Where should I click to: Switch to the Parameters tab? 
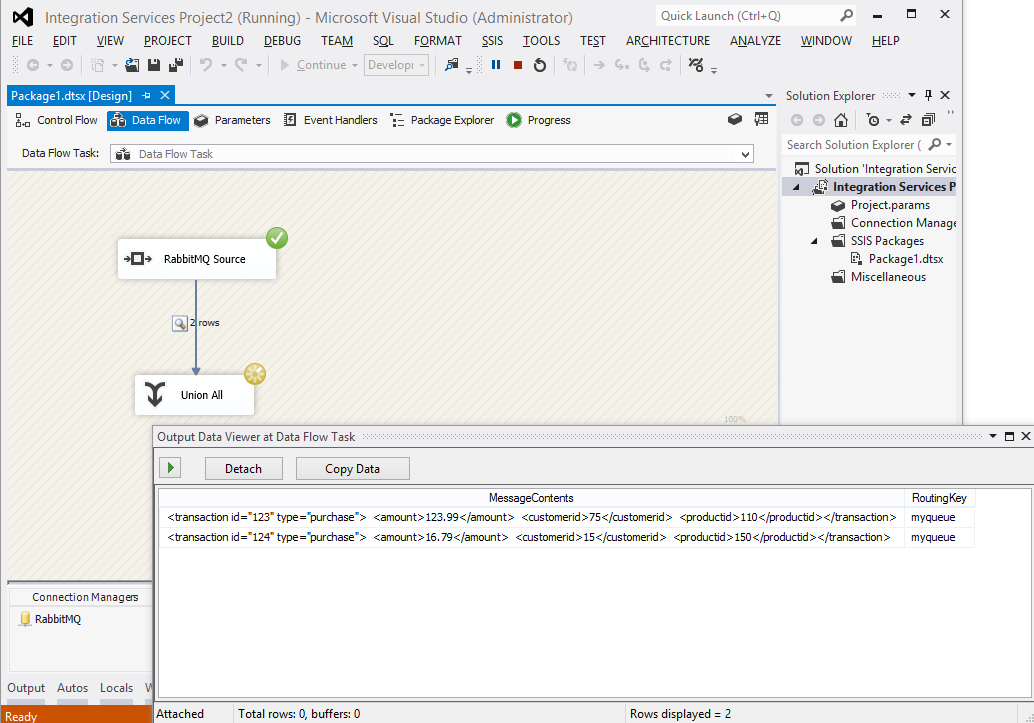coord(233,120)
